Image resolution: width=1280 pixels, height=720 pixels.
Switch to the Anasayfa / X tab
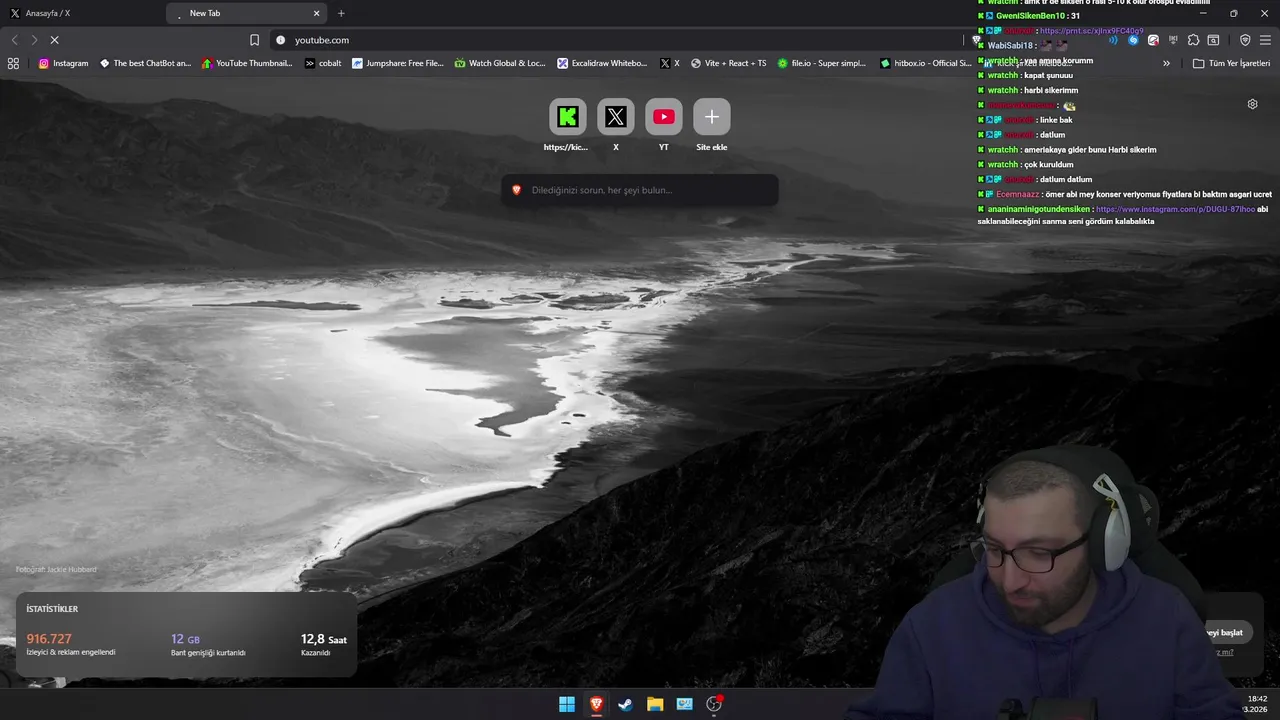click(80, 13)
